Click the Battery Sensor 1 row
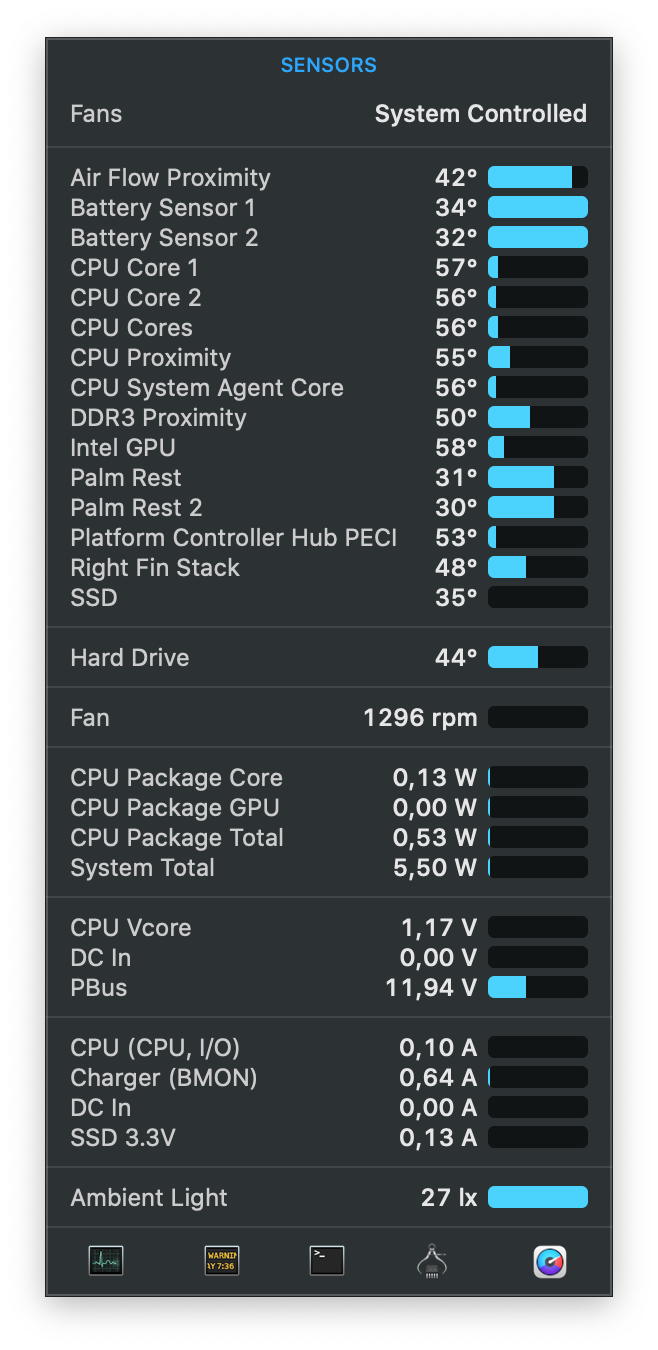Screen dimensions: 658x1350 coord(328,208)
